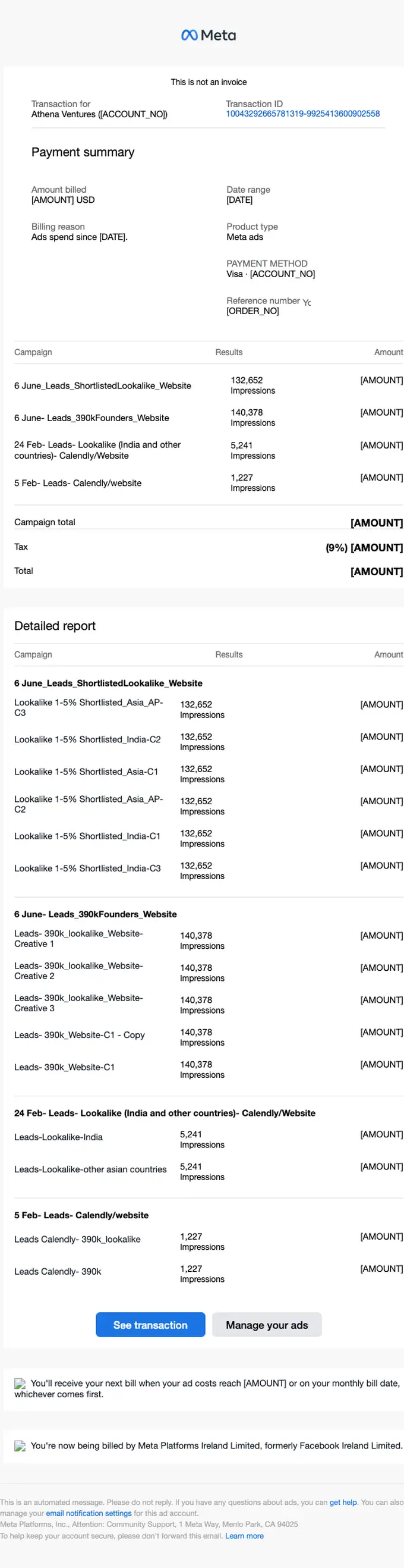Click summary row '5 Feb- Leads- Calendly/website'
The image size is (404, 1568).
209,482
